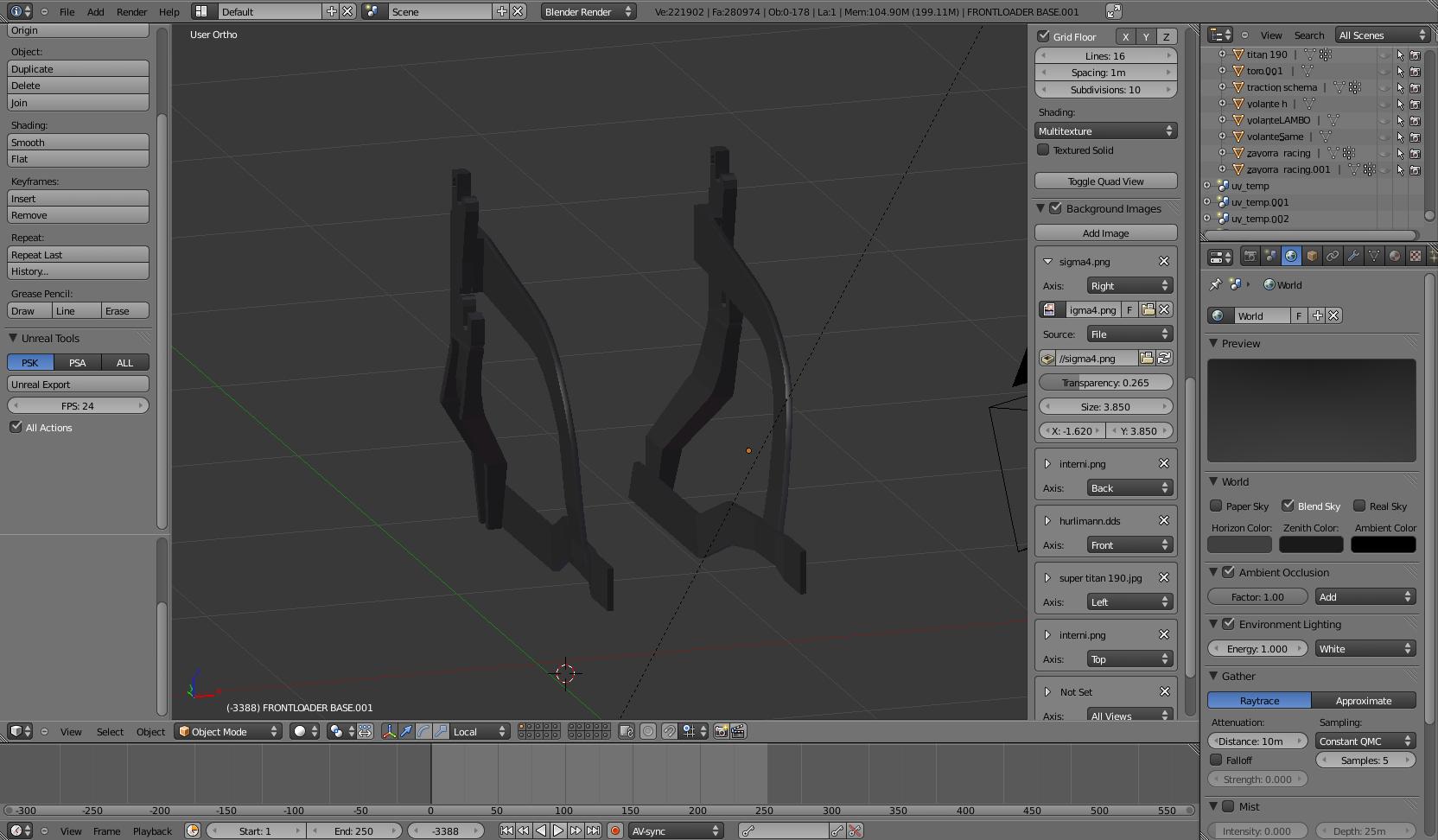Pin the properties context with pushpin icon
Viewport: 1438px width, 840px height.
point(1215,284)
